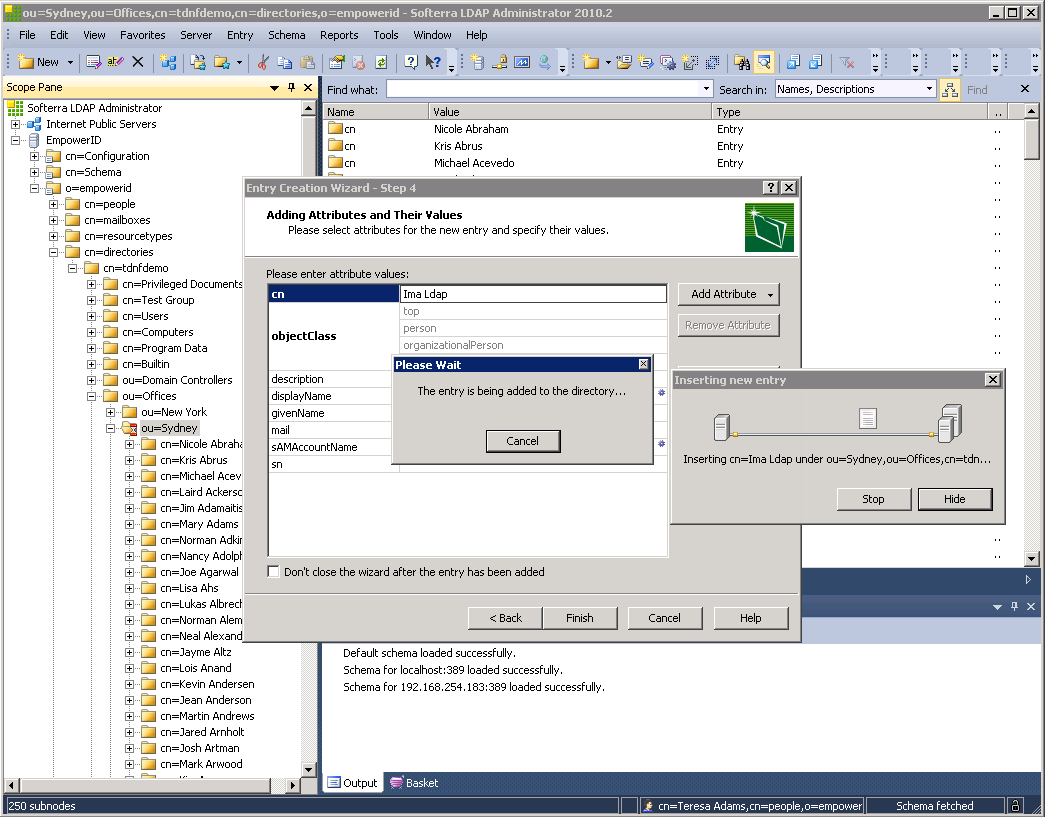Click the Delete X icon in toolbar
Image resolution: width=1045 pixels, height=817 pixels.
[x=138, y=62]
